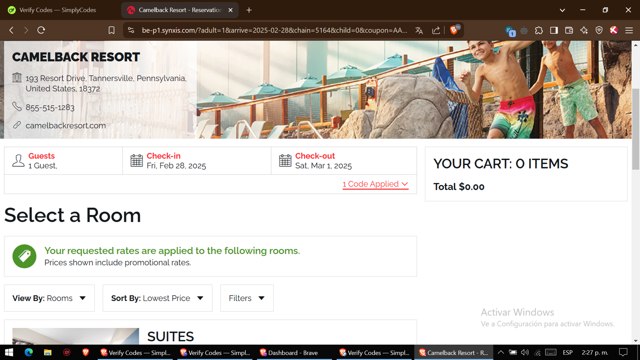The image size is (640, 360).
Task: Bookmark this page with bookmark icon
Action: coord(111,30)
